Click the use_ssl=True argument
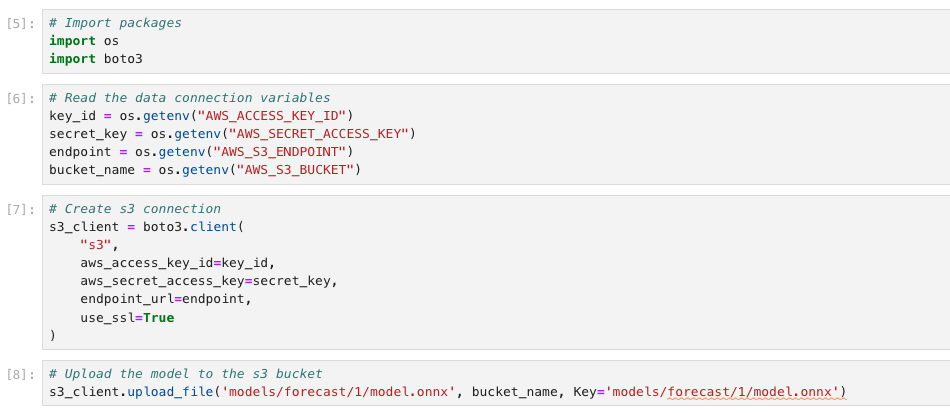The height and width of the screenshot is (413, 950). (127, 317)
